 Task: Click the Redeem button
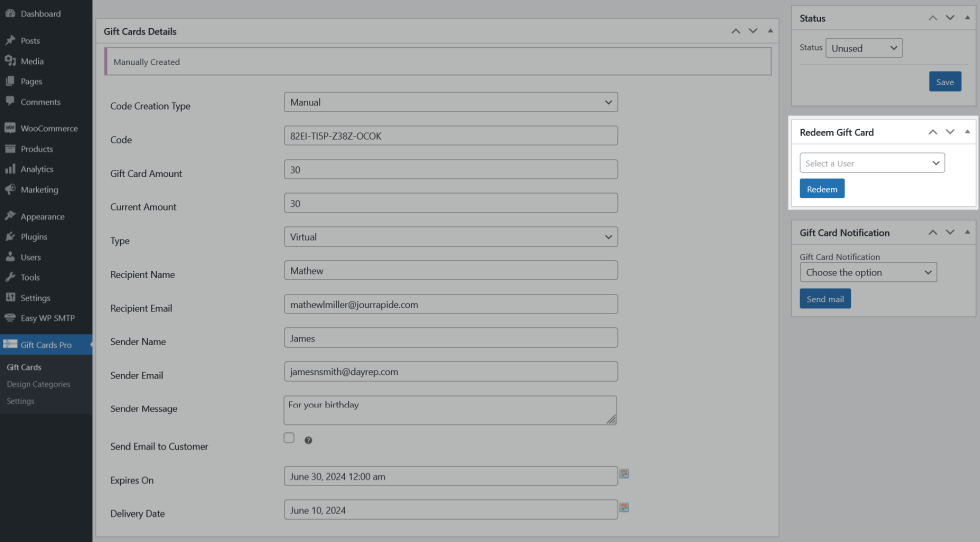click(x=821, y=188)
